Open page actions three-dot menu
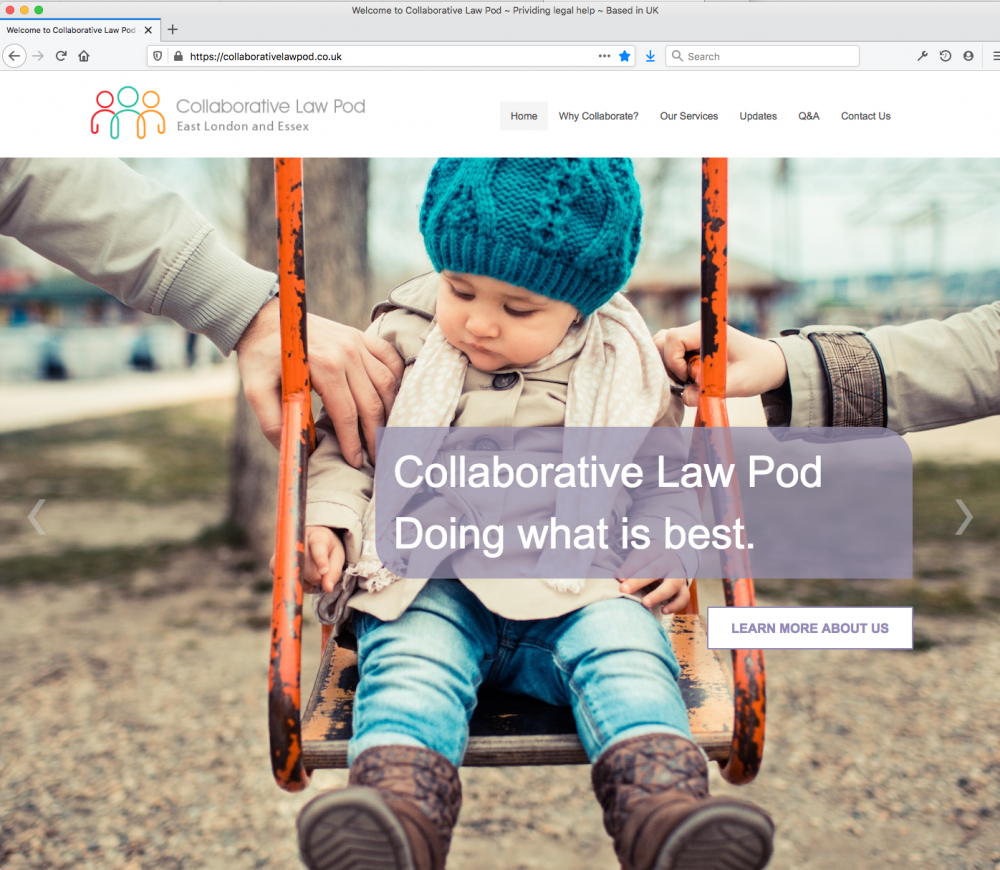This screenshot has height=870, width=1000. 604,56
